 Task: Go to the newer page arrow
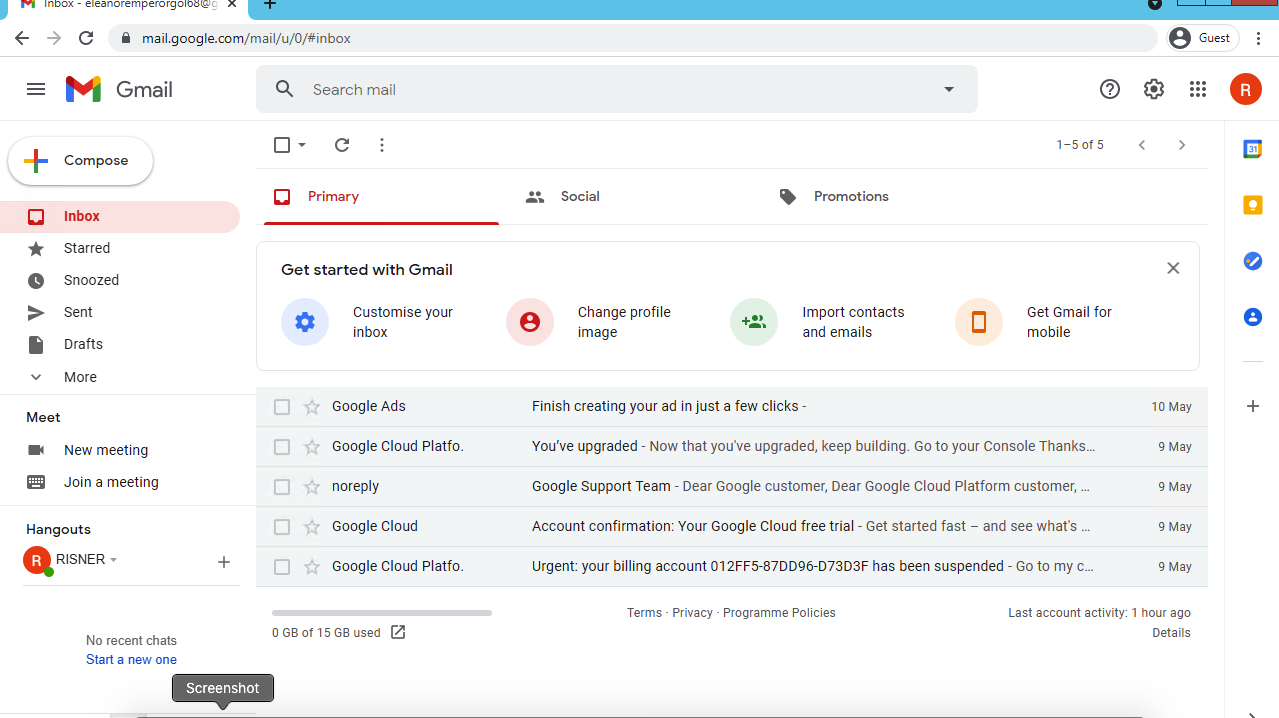pos(1142,145)
